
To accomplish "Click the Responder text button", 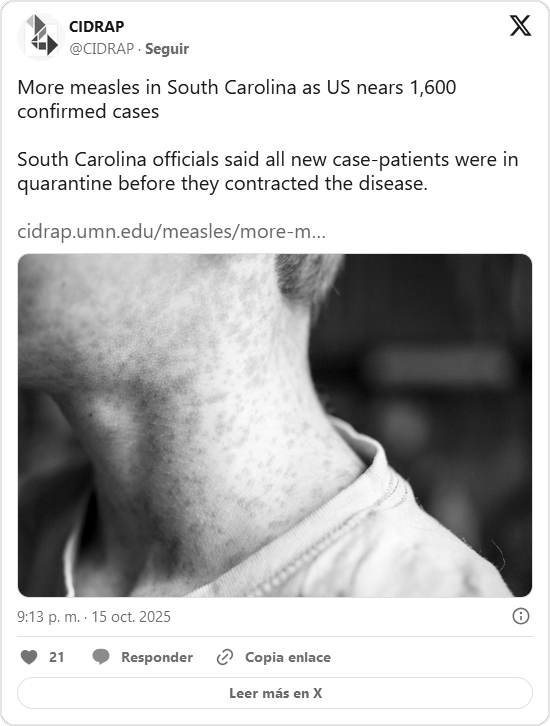I will (x=157, y=657).
